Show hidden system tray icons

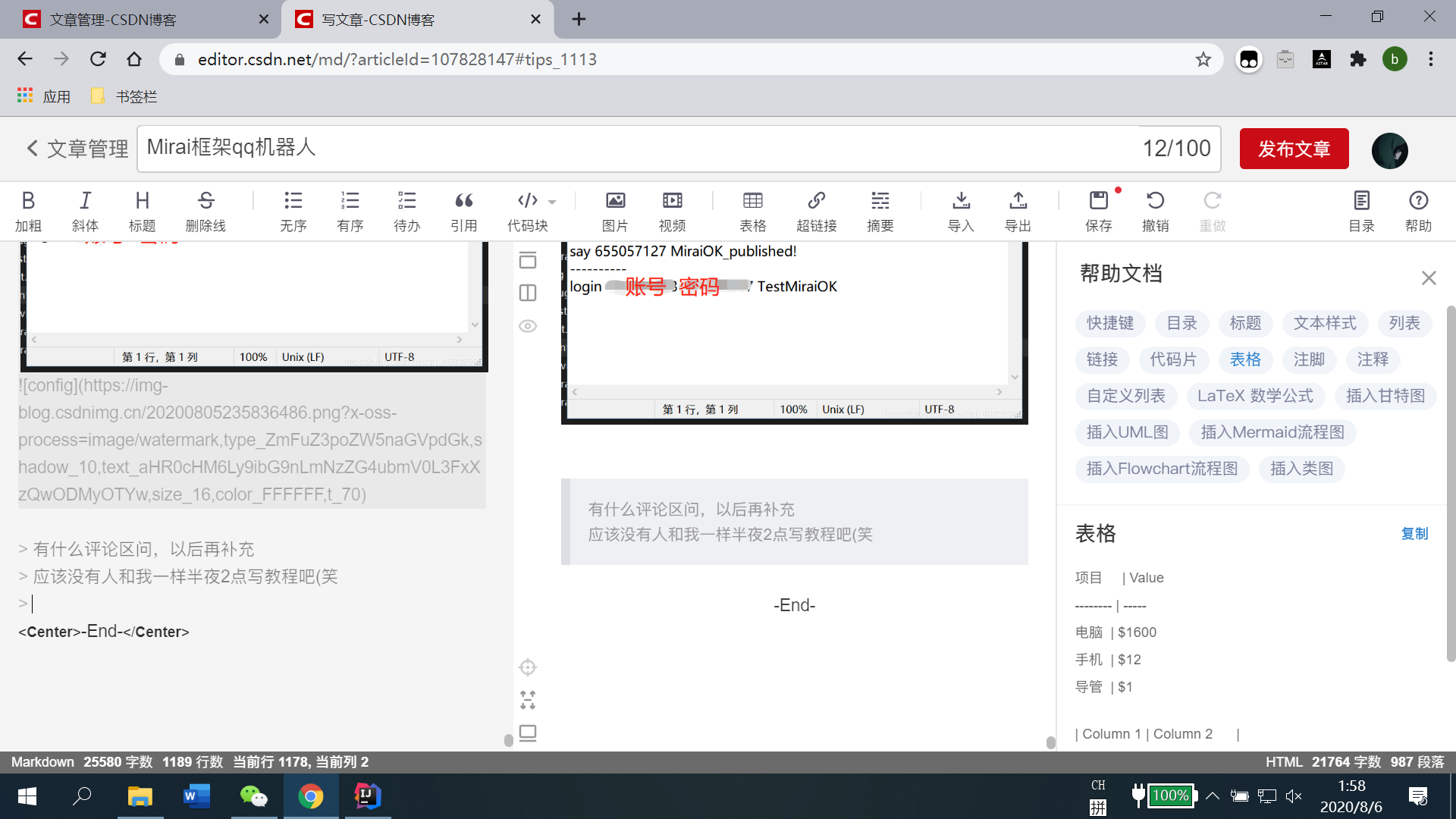click(x=1212, y=795)
